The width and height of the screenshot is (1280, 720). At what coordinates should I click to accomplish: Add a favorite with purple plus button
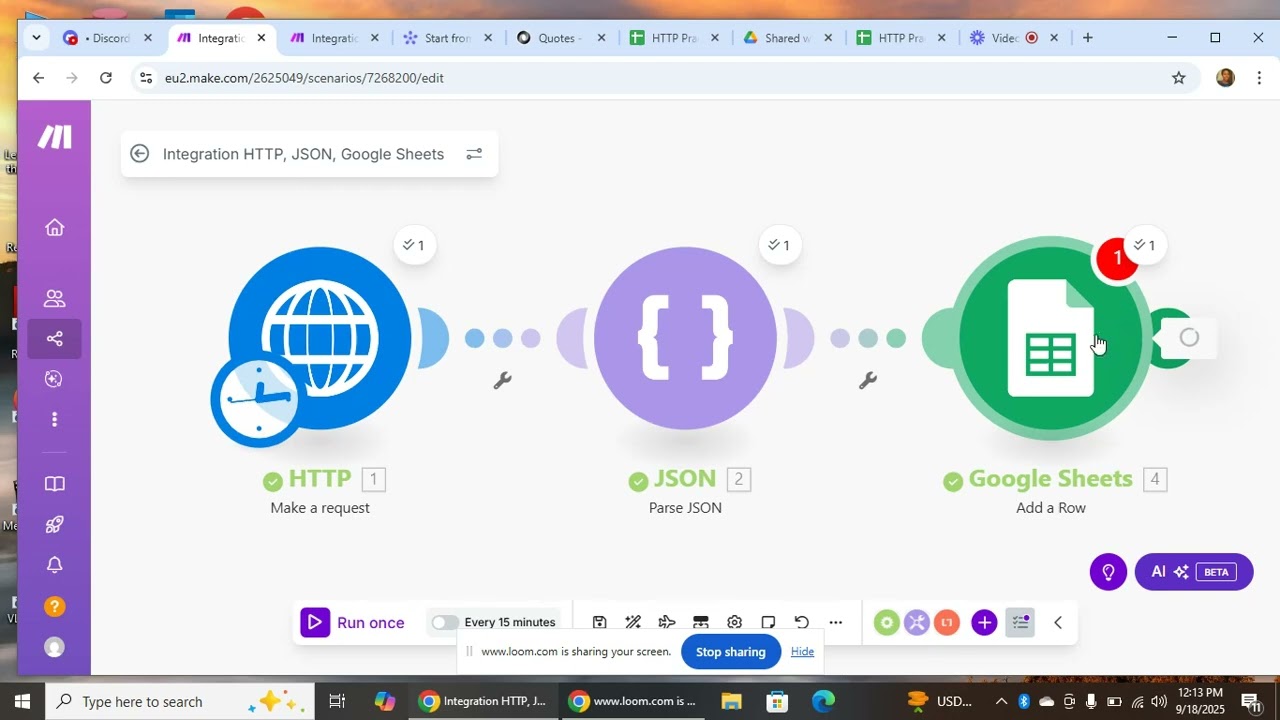[984, 623]
